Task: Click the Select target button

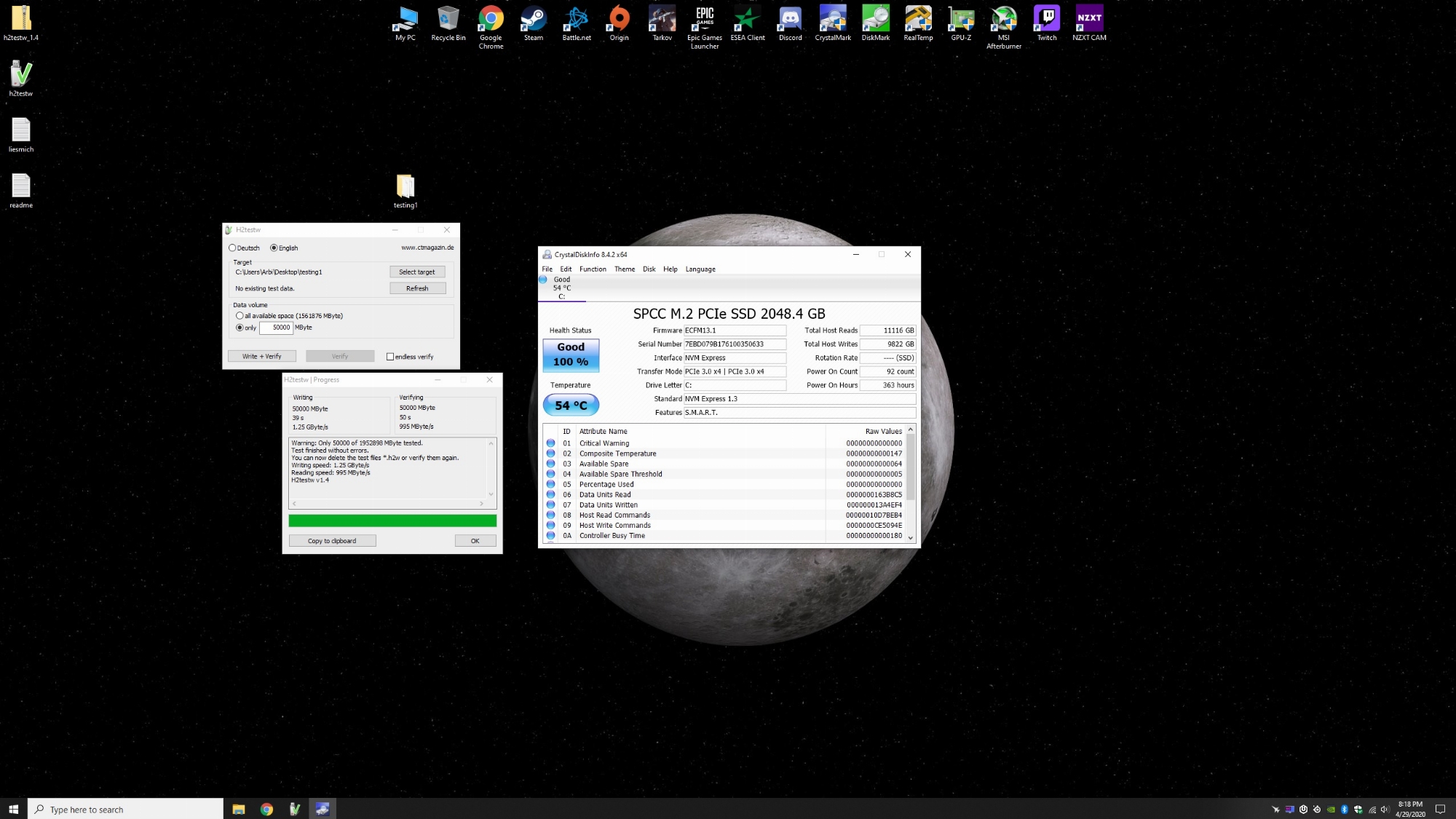Action: point(416,272)
